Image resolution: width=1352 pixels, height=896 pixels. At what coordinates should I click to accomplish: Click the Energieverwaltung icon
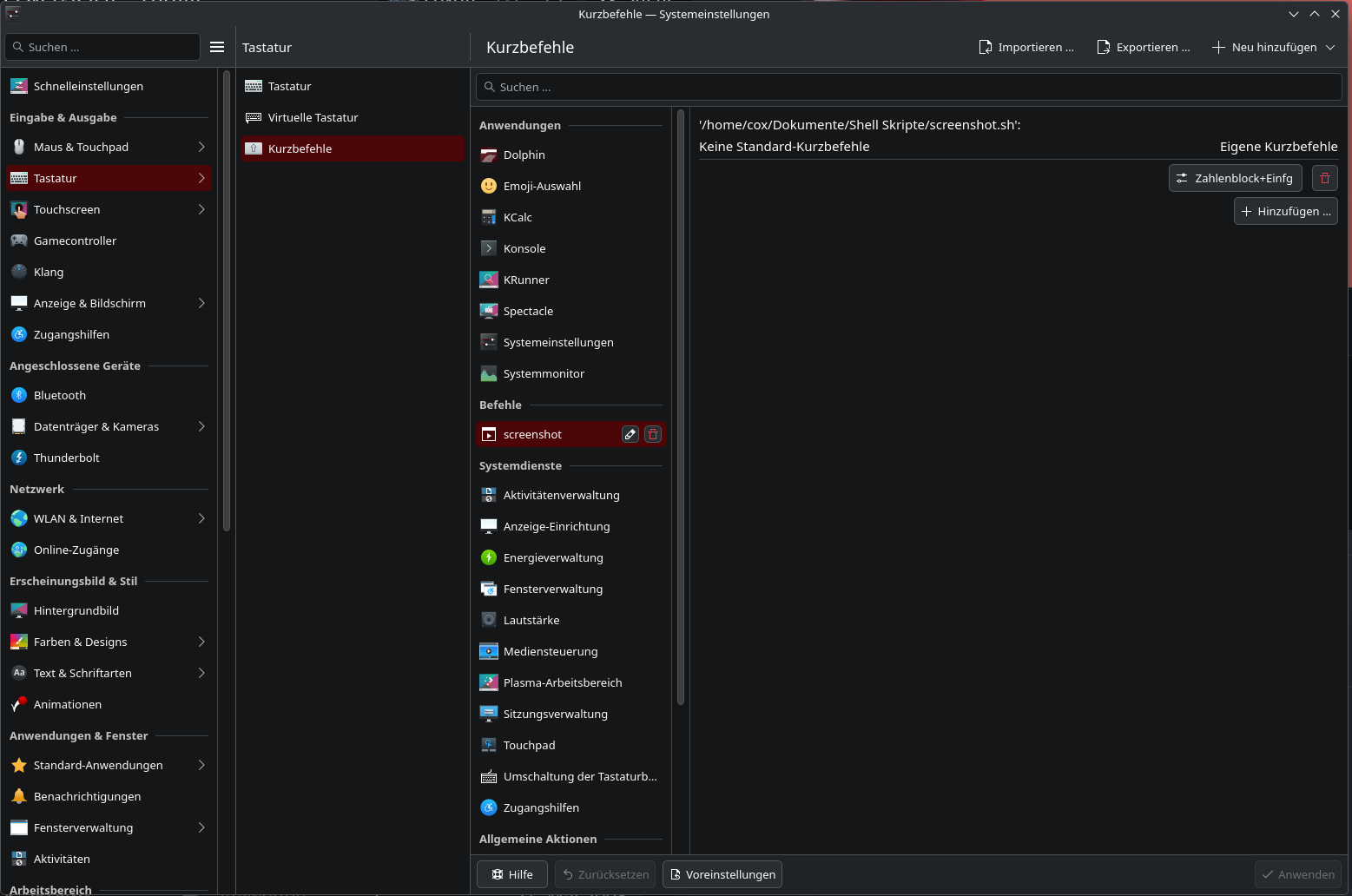(x=489, y=557)
